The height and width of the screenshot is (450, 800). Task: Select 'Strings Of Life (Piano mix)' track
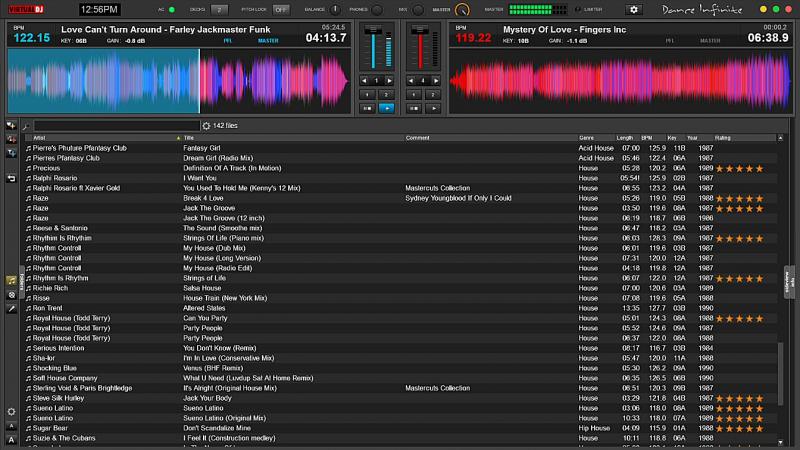(x=401, y=238)
